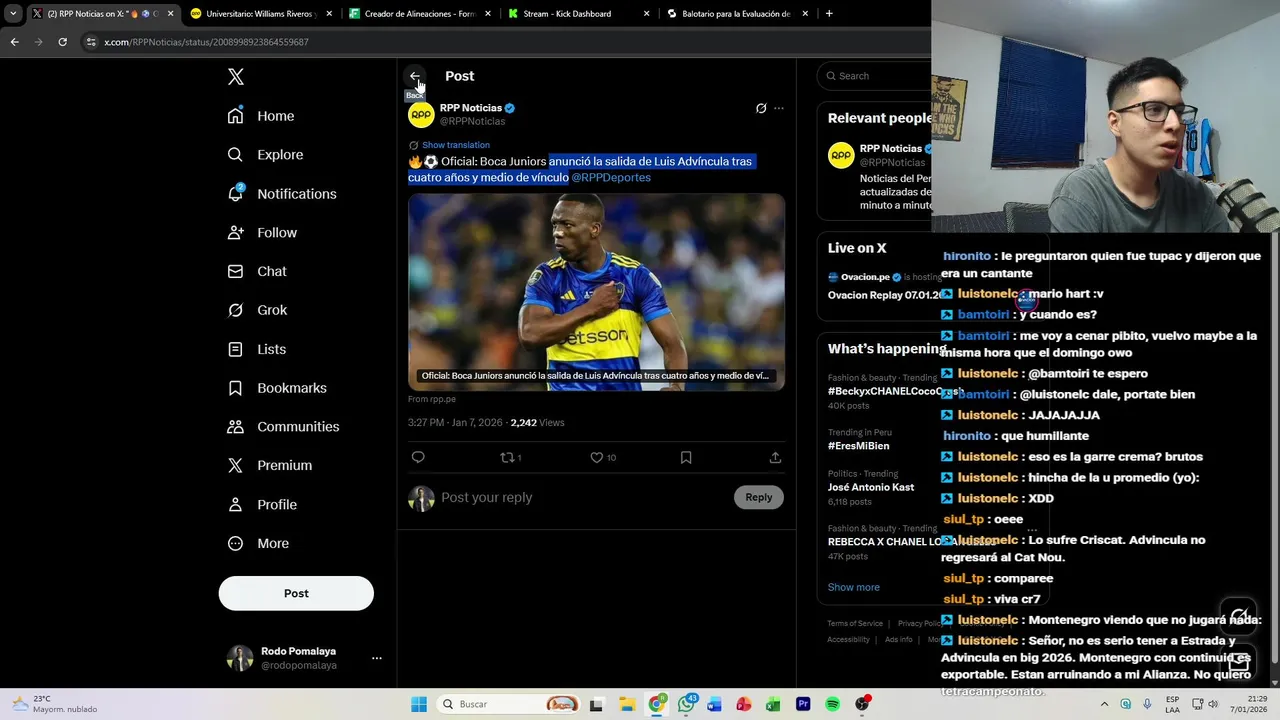Go to Home in the sidebar
The image size is (1280, 720).
pyautogui.click(x=261, y=116)
